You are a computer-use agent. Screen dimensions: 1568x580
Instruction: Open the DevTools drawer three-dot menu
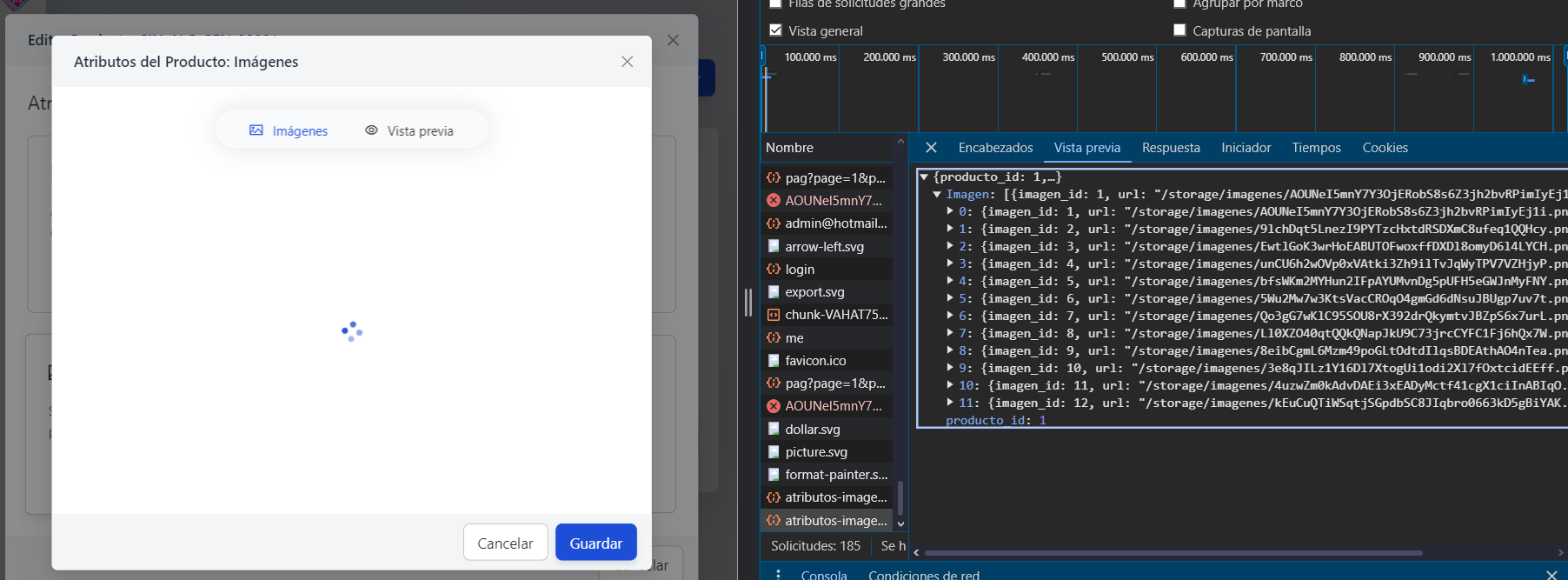778,575
